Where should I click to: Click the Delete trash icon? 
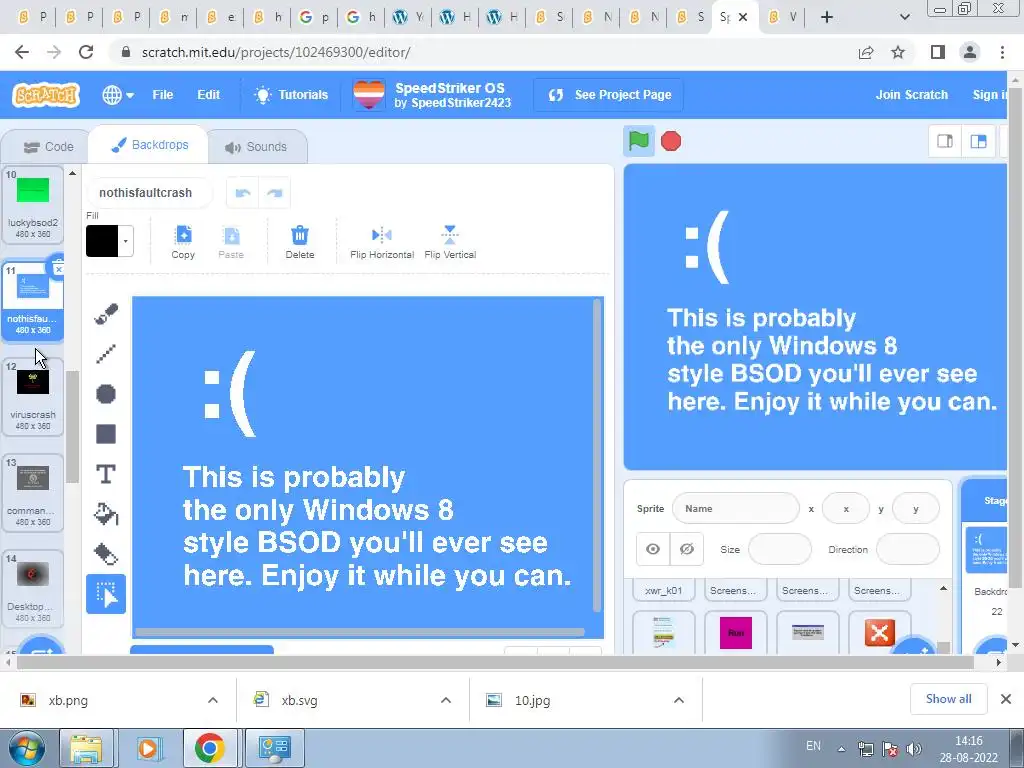click(x=300, y=242)
